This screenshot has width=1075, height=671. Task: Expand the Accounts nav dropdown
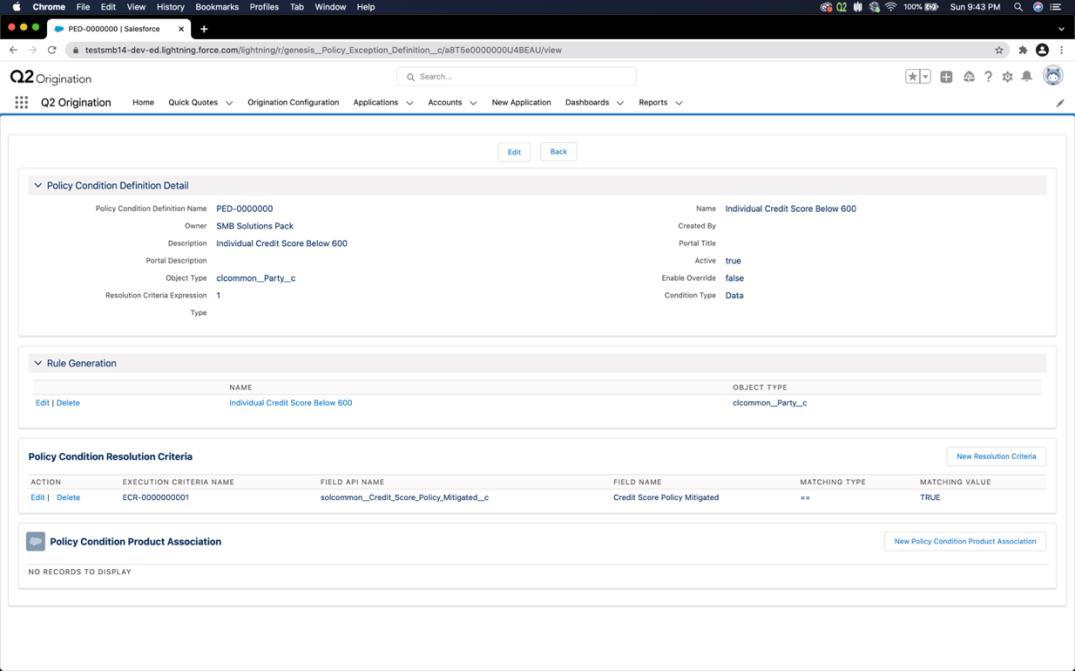pos(473,103)
